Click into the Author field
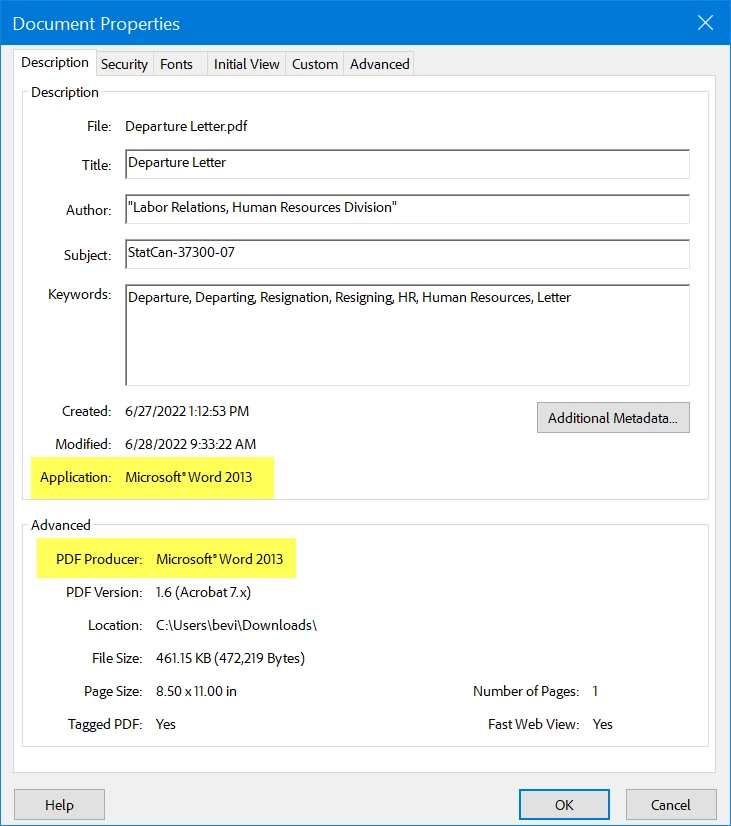 (x=407, y=209)
